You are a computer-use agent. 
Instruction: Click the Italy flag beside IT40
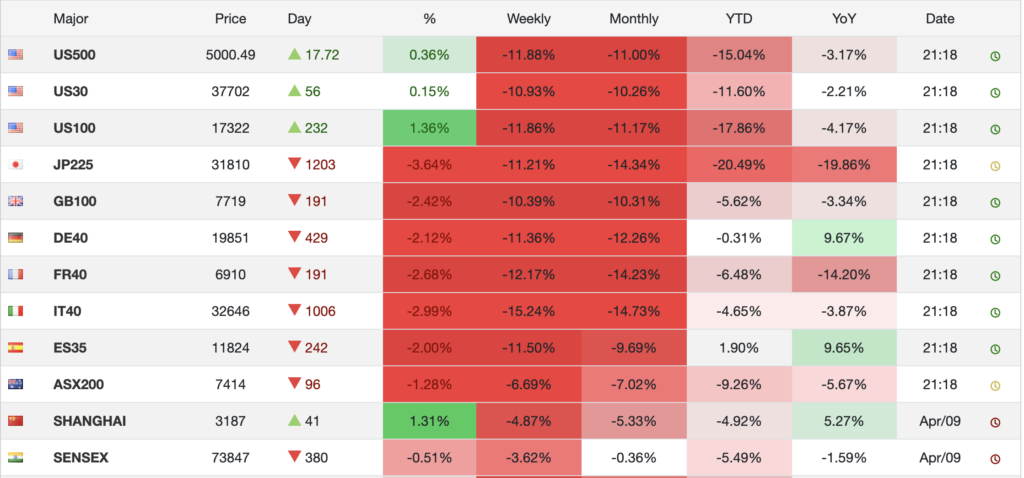(15, 312)
